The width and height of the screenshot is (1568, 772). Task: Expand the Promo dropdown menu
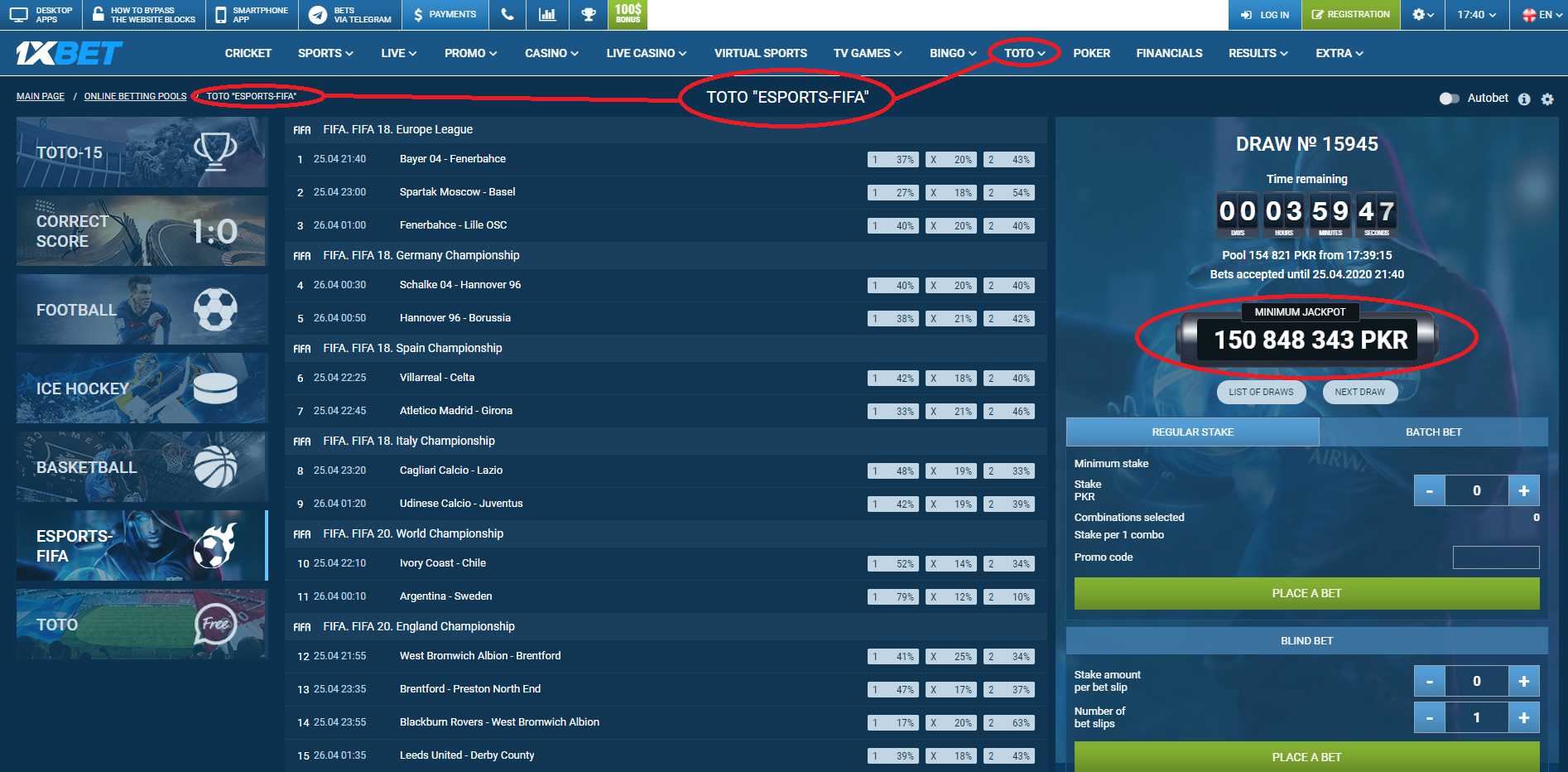coord(470,53)
